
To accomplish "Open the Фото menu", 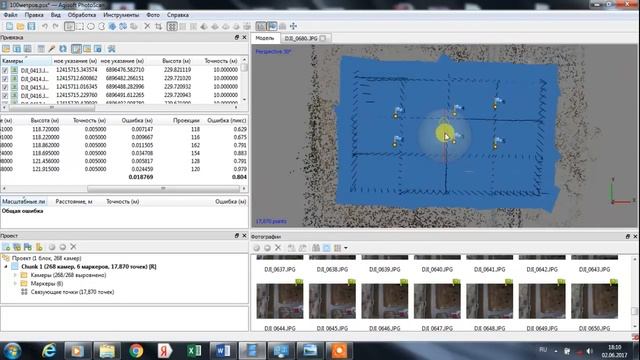I will [153, 15].
